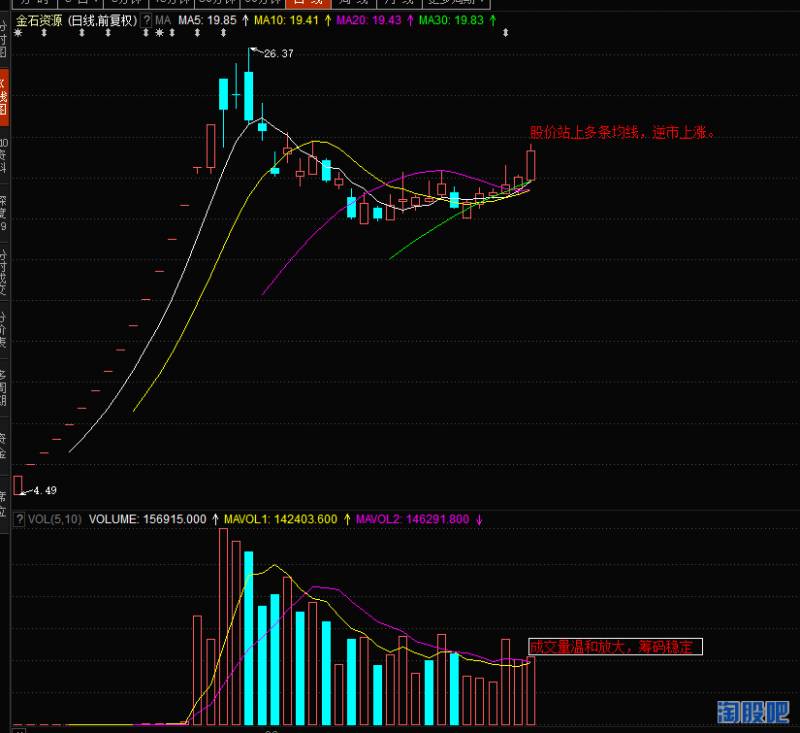
Task: Click the 4.49 low price label
Action: tap(45, 491)
